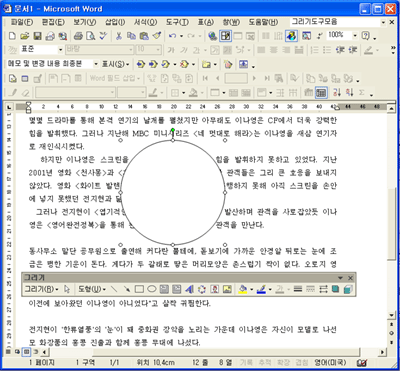Expand the 표시(S) dropdown
Image resolution: width=400 pixels, height=371 pixels.
[115, 64]
